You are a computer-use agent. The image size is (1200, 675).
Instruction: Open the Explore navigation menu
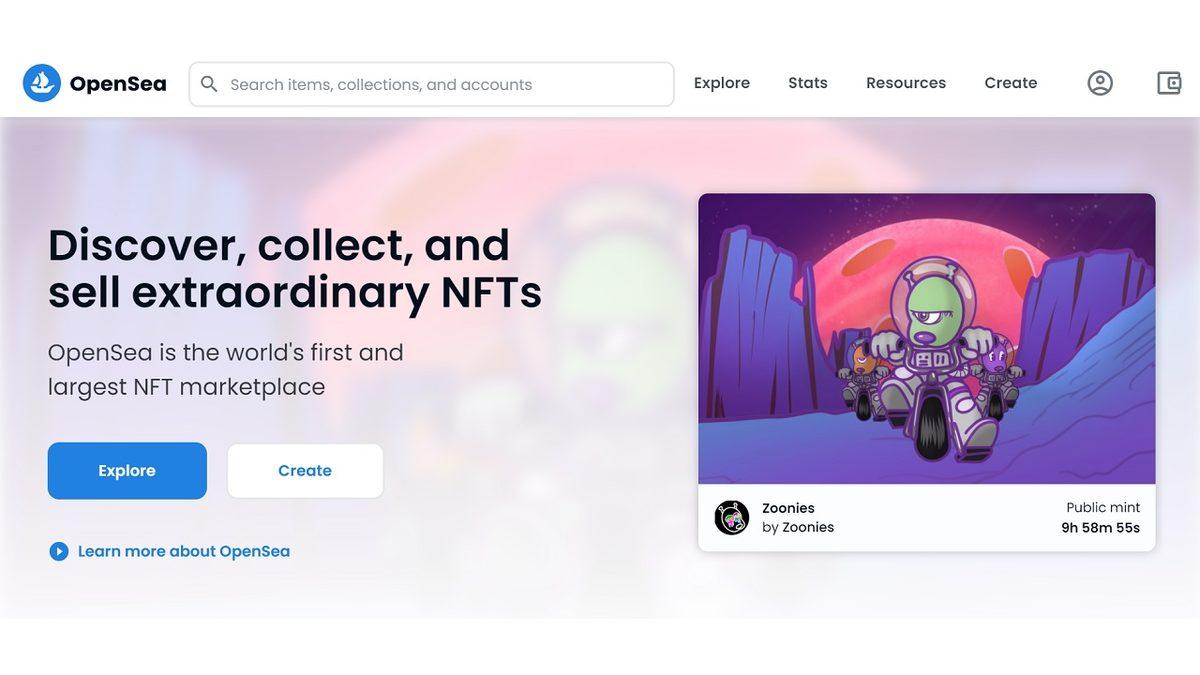pyautogui.click(x=721, y=83)
